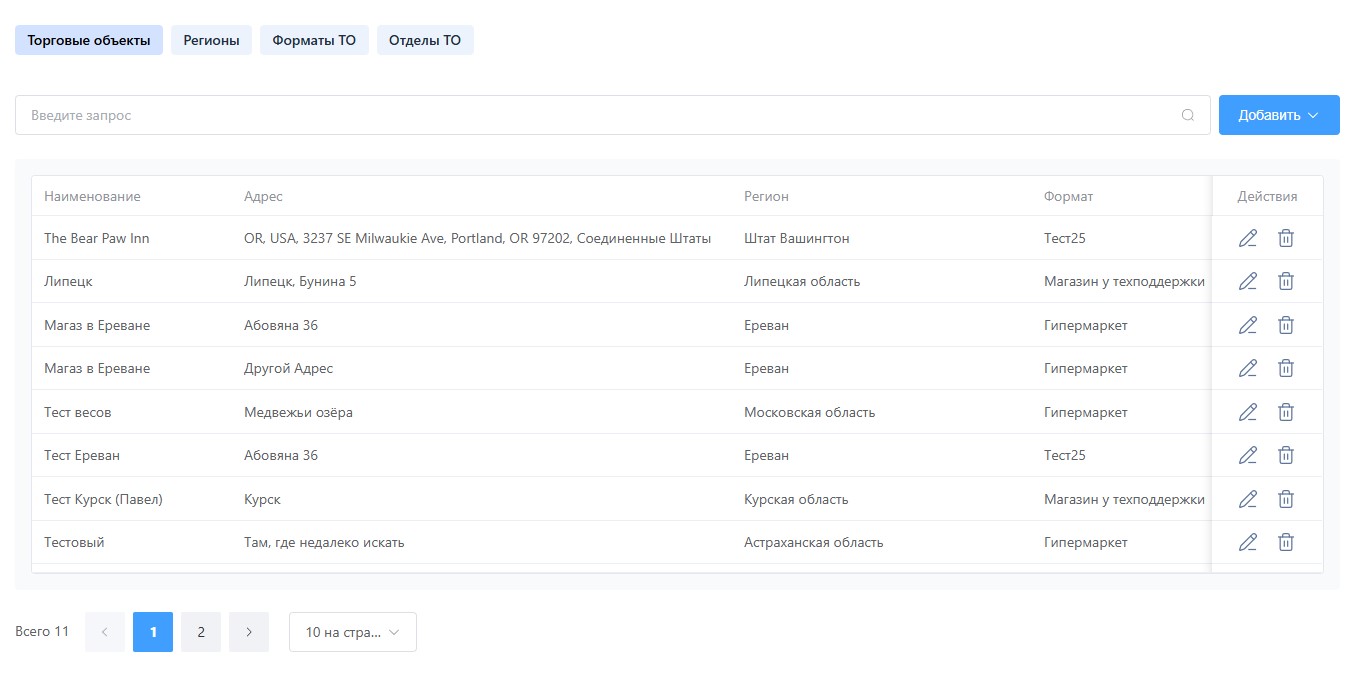Open the Добавить dropdown button
Screen dimensions: 1358x685
pos(1278,115)
